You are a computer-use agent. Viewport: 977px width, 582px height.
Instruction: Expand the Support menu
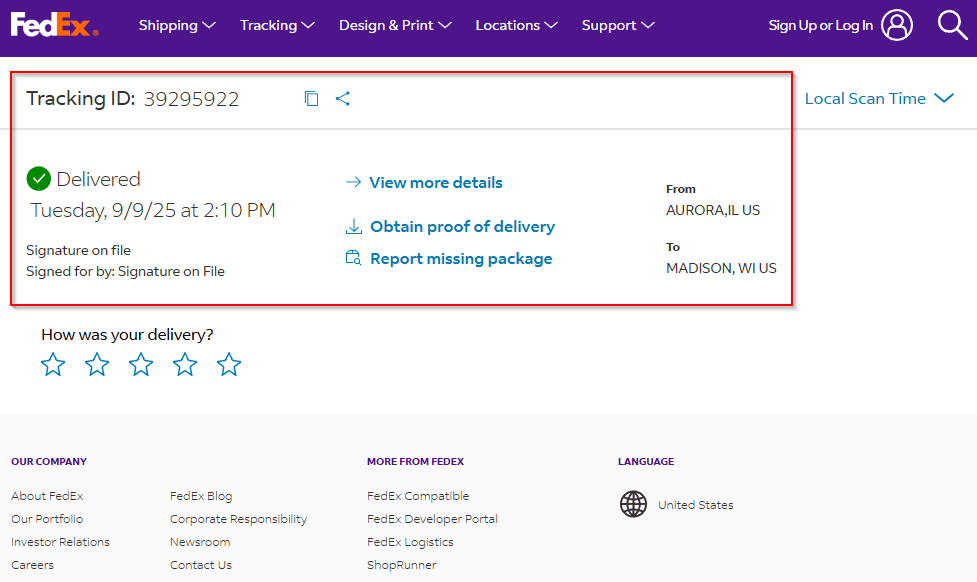point(618,26)
